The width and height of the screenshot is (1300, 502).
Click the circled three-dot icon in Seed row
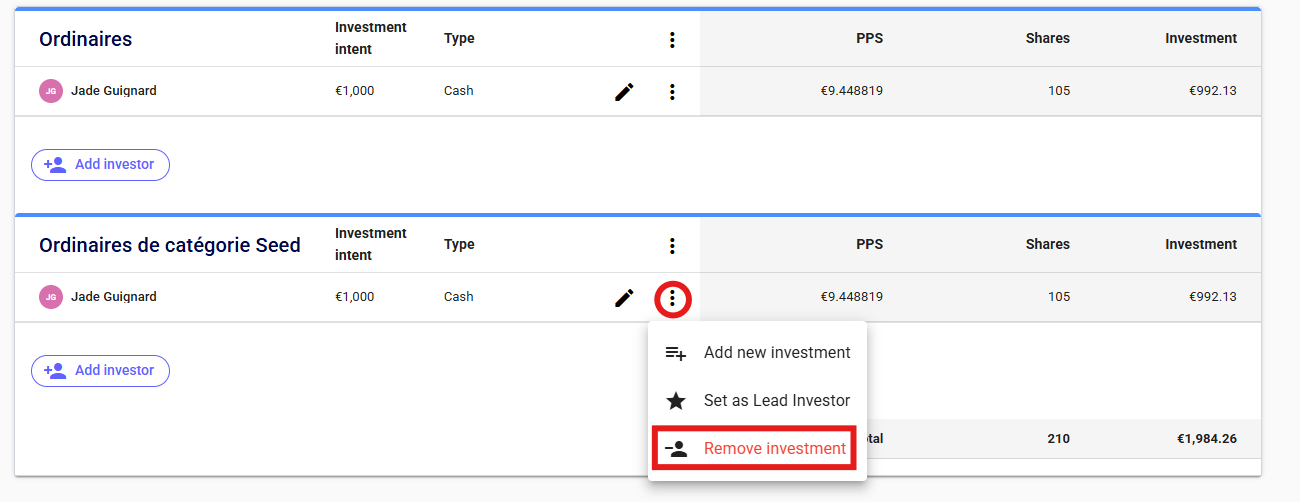click(672, 298)
